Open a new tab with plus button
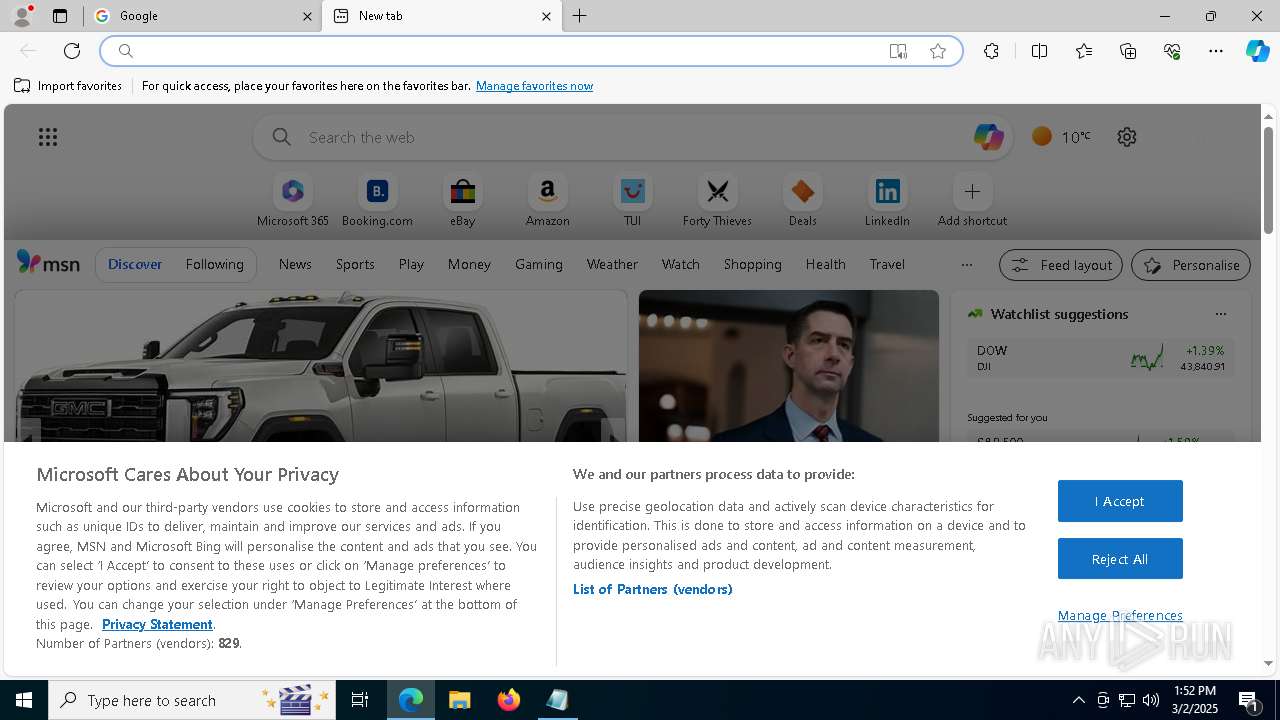This screenshot has width=1280, height=720. [x=580, y=16]
